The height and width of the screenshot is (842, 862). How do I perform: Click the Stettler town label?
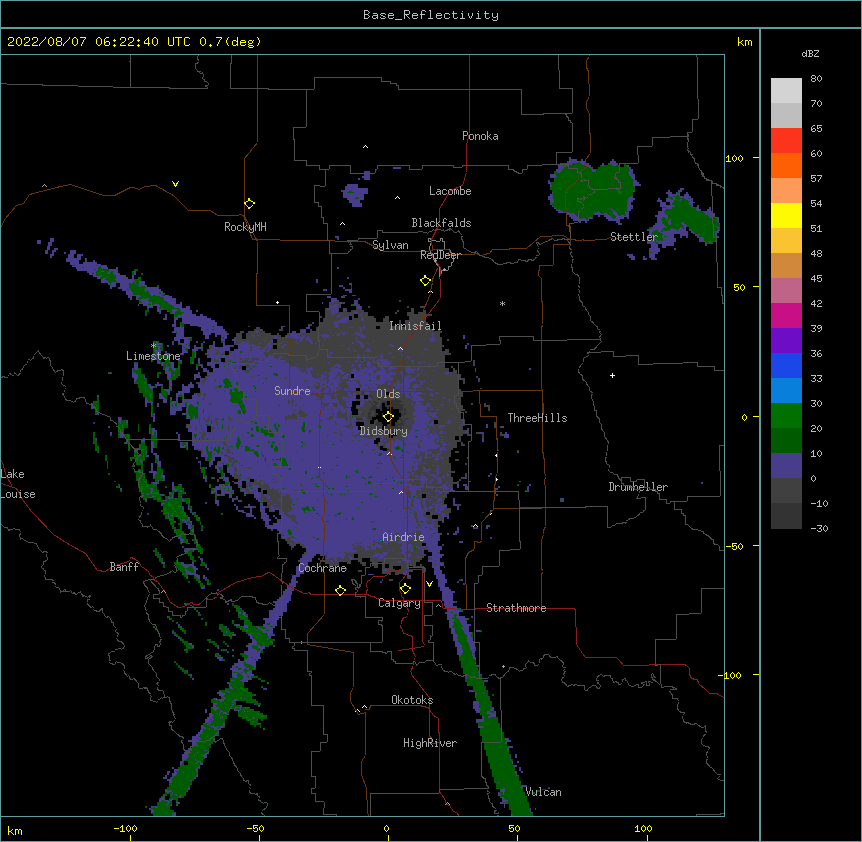click(x=634, y=237)
